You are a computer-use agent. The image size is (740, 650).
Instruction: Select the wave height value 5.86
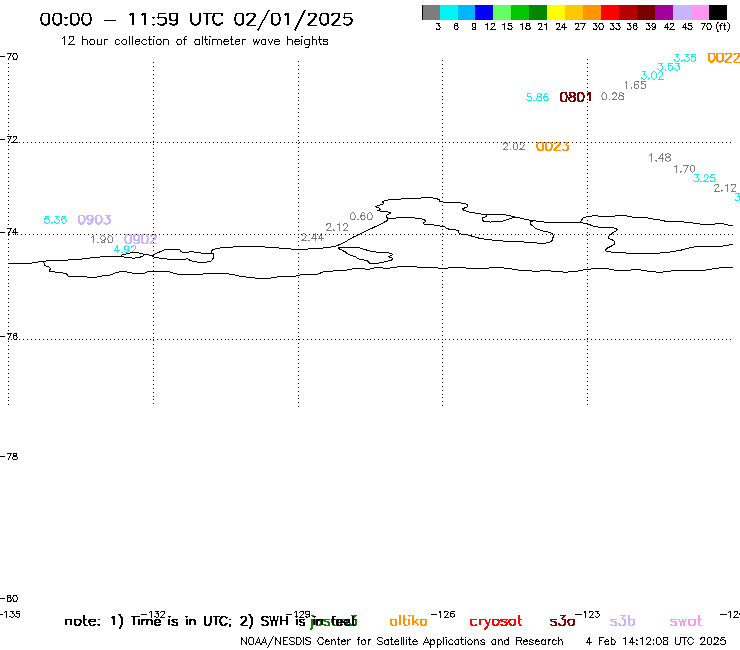point(538,97)
